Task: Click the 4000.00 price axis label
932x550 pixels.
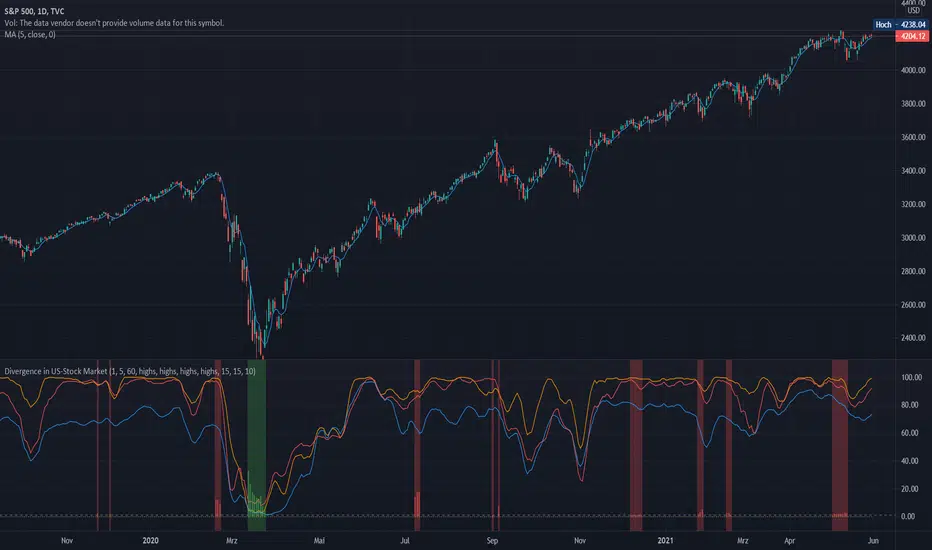Action: coord(913,70)
